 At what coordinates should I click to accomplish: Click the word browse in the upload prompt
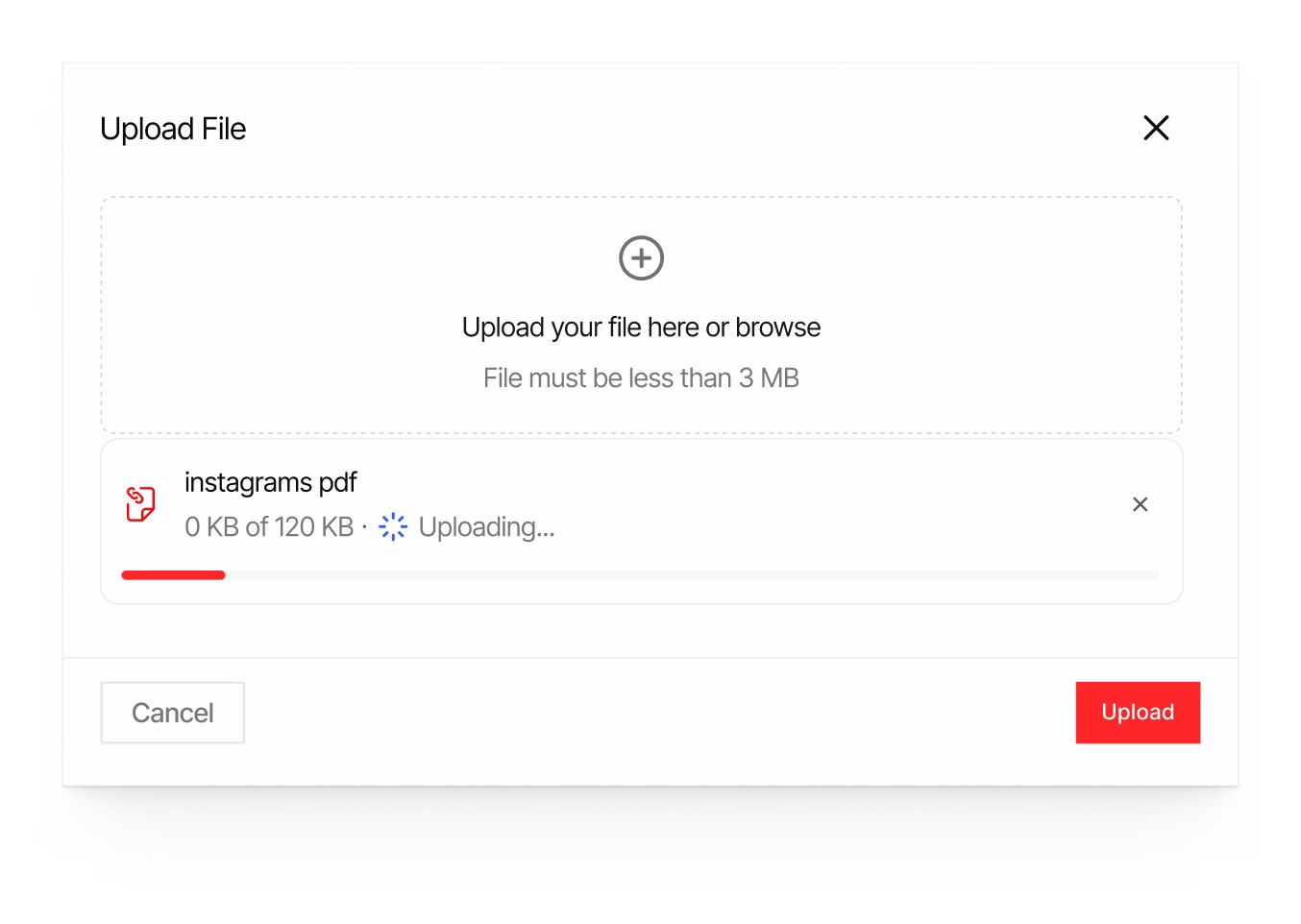[x=777, y=328]
